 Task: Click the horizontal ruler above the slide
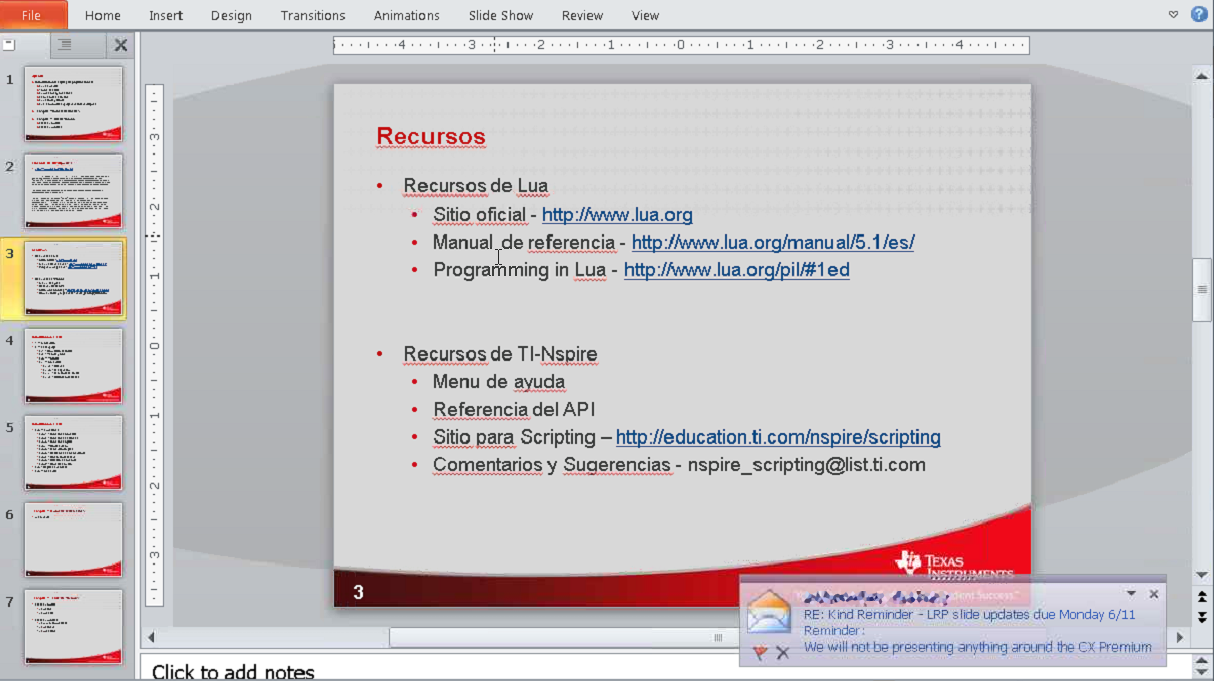coord(681,45)
